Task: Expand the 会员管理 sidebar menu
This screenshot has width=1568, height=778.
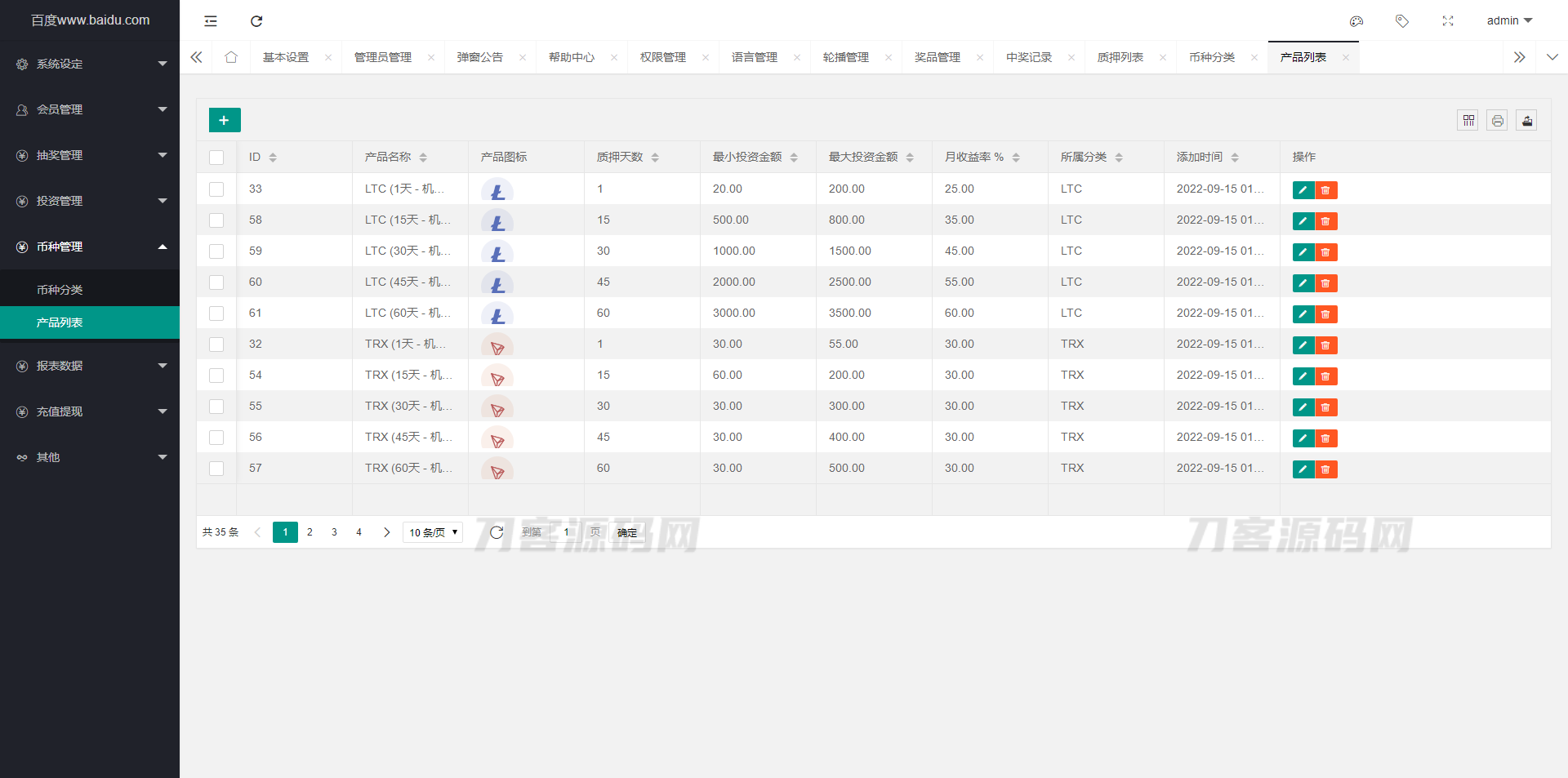Action: pos(90,109)
